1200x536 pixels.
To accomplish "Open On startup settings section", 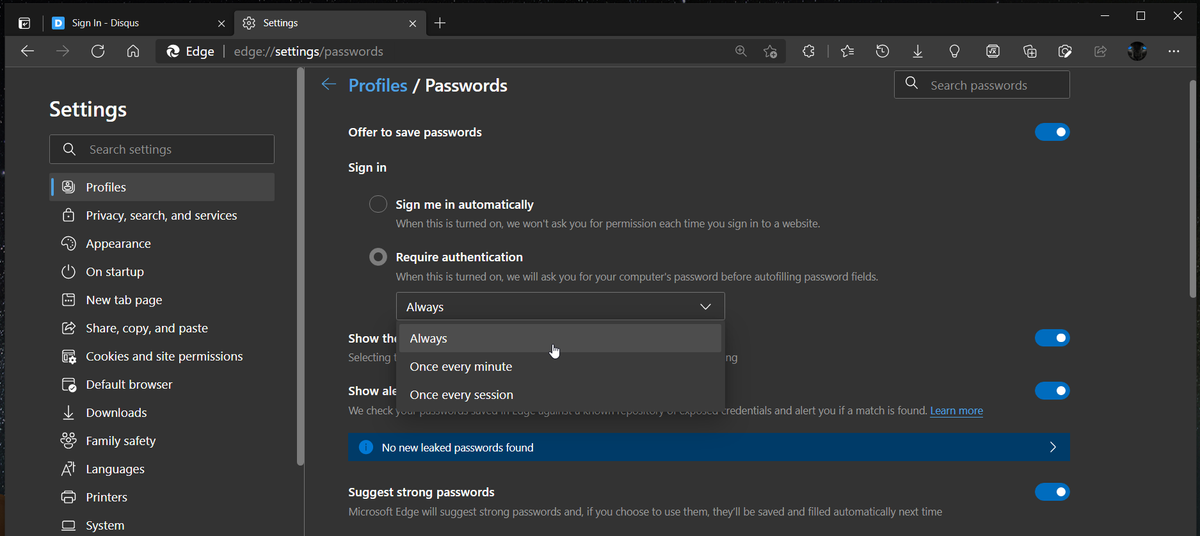I will [x=162, y=271].
